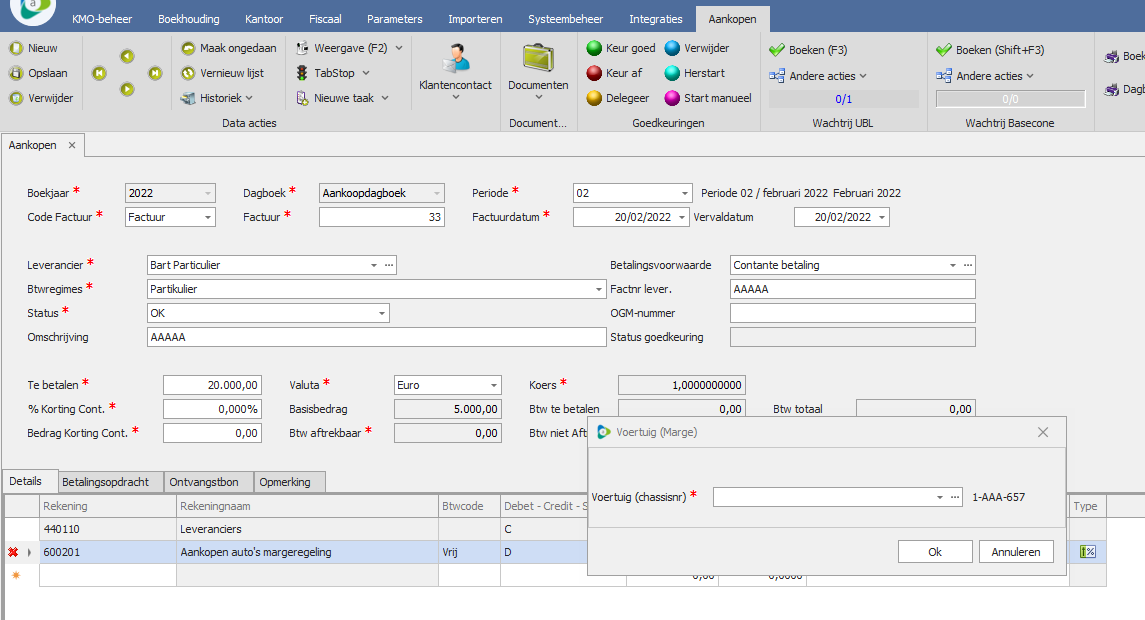The image size is (1145, 620).
Task: Open the Betalingsopdracht tab
Action: [x=105, y=482]
